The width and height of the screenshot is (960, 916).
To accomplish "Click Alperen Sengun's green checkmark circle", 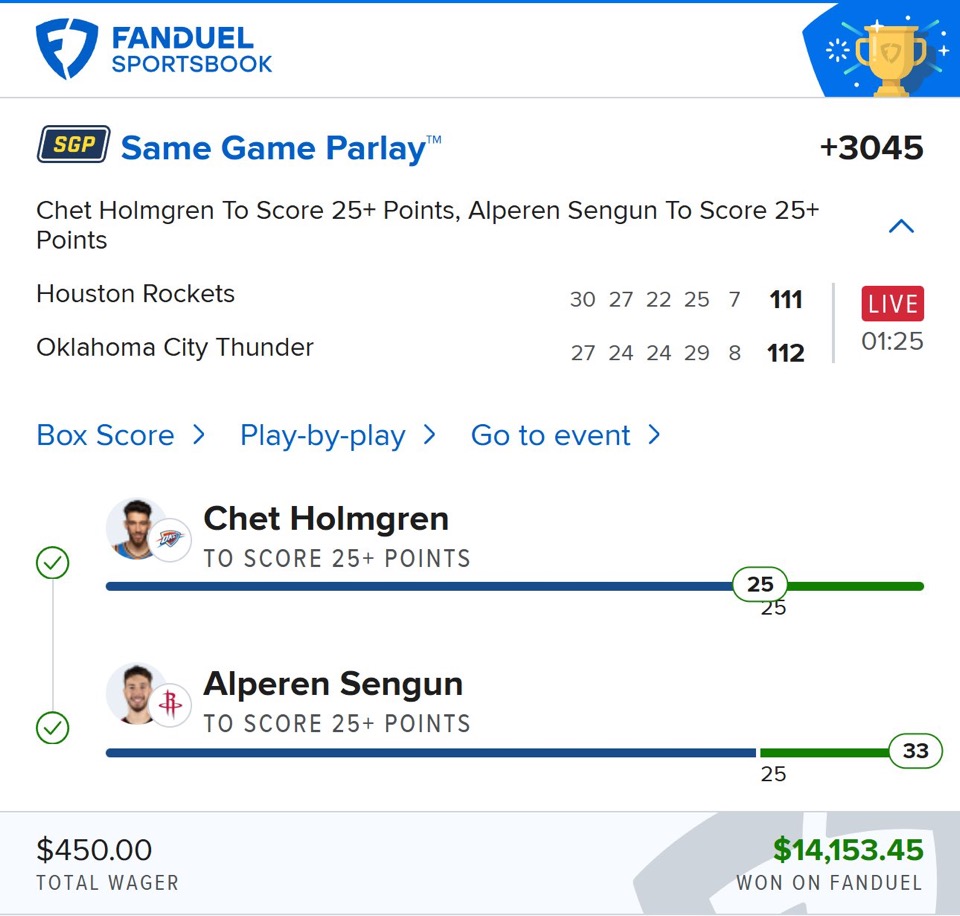I will pyautogui.click(x=52, y=728).
